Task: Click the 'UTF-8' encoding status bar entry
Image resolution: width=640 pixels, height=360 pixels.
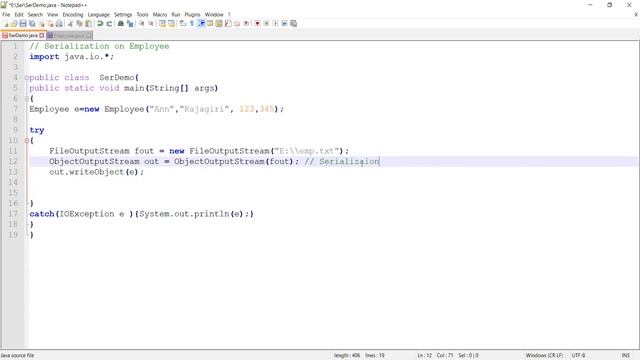Action: [x=578, y=356]
